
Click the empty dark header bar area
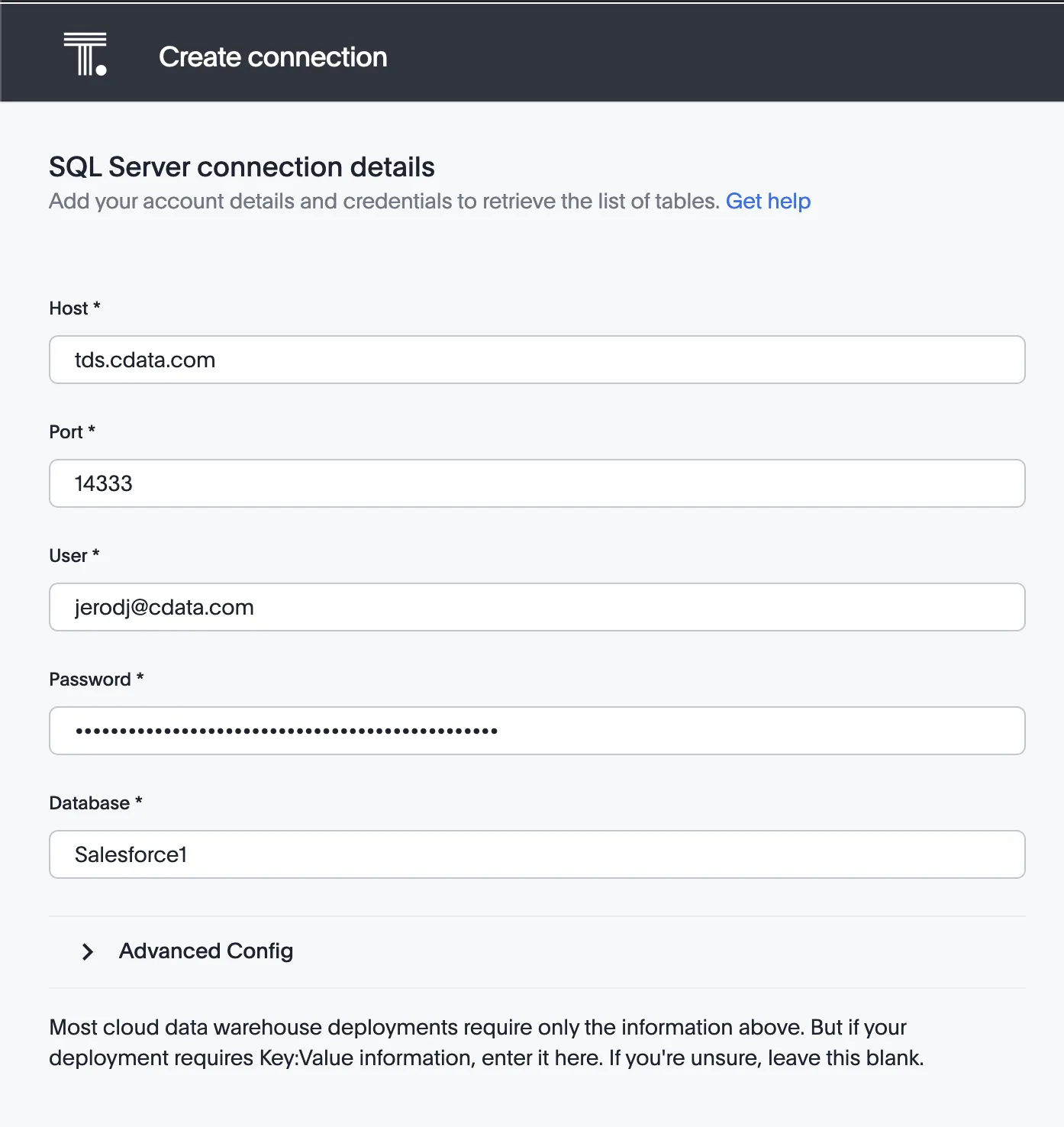click(725, 55)
